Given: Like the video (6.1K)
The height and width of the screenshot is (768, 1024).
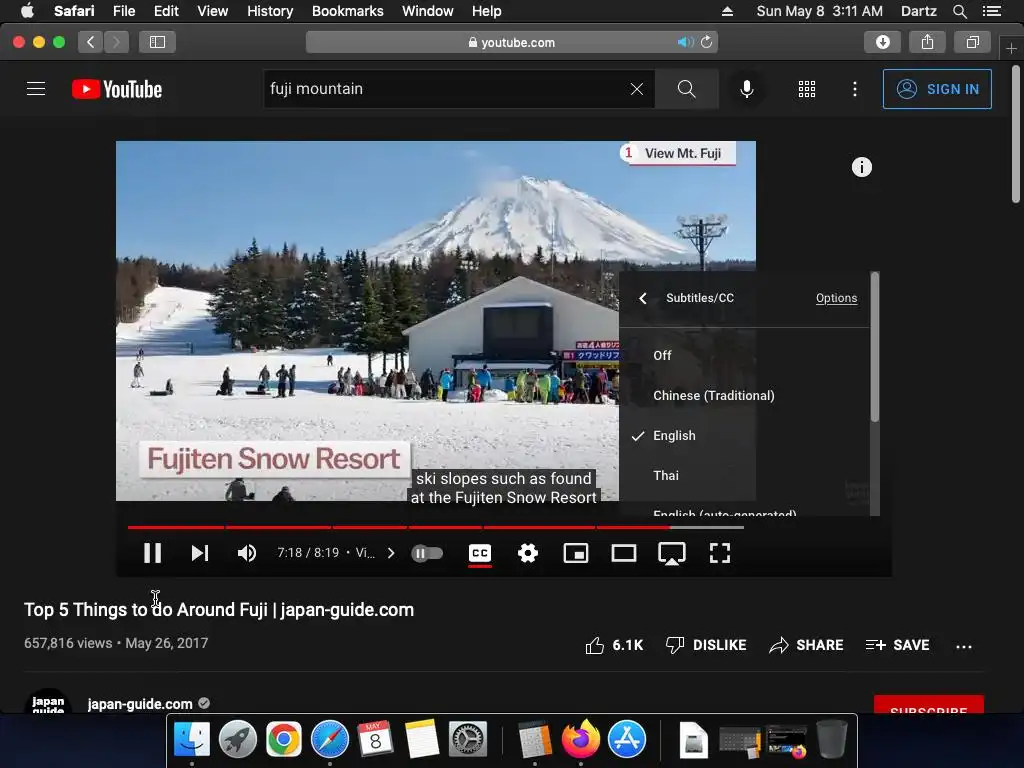Looking at the screenshot, I should (614, 645).
